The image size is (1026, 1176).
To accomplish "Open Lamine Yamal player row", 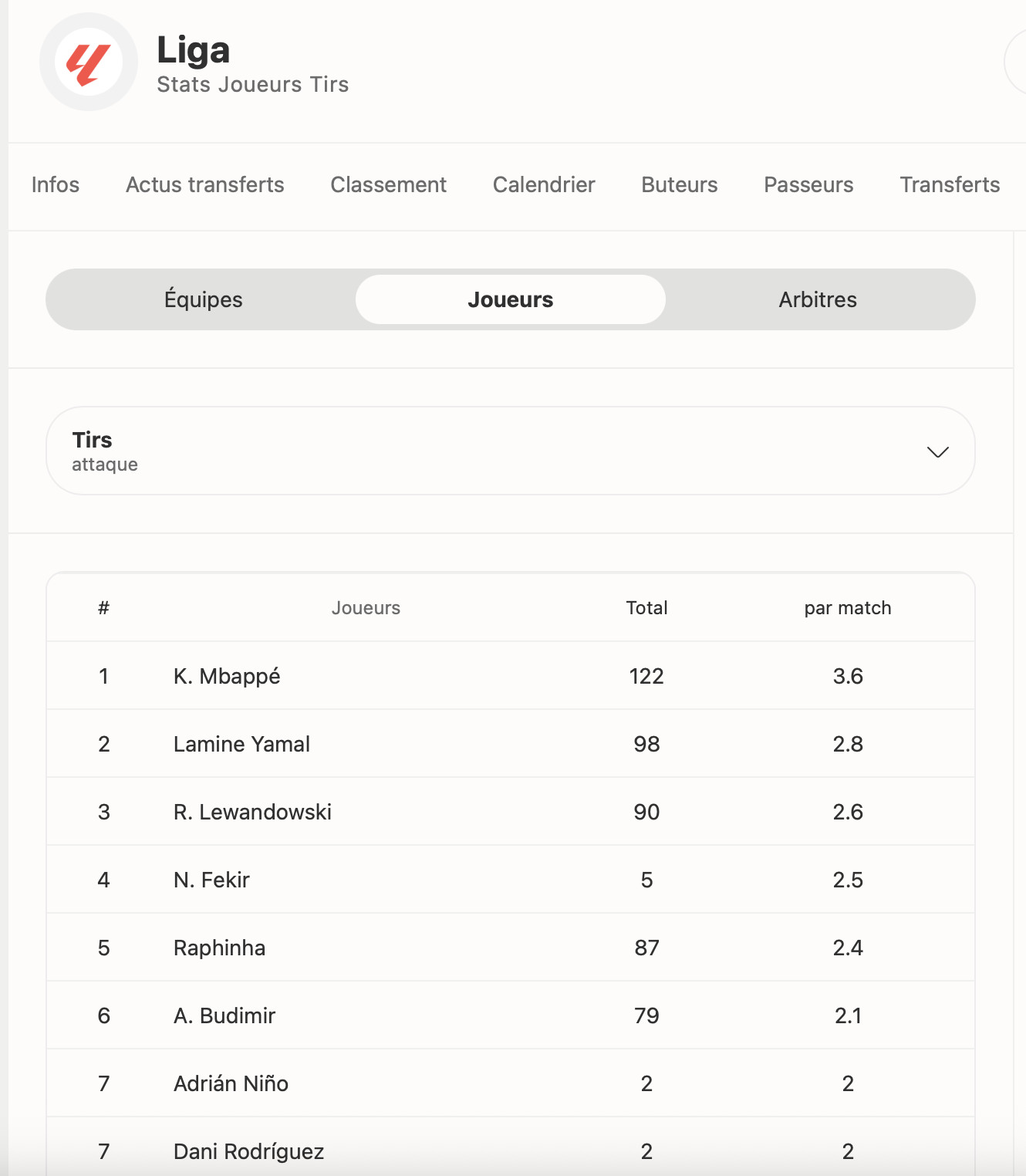I will coord(511,744).
